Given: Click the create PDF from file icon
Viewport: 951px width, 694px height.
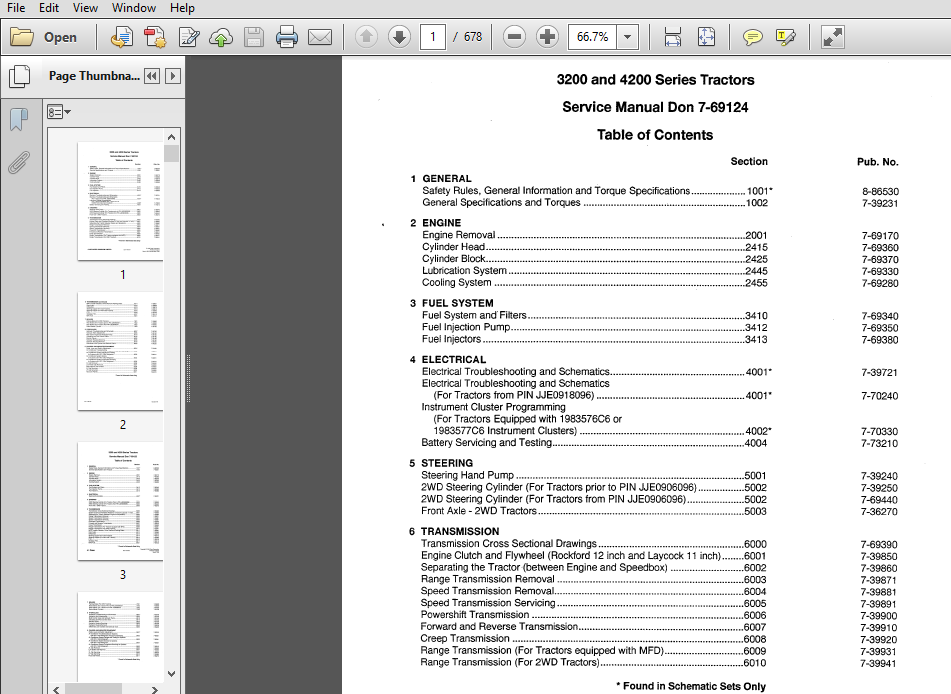Looking at the screenshot, I should click(x=121, y=38).
